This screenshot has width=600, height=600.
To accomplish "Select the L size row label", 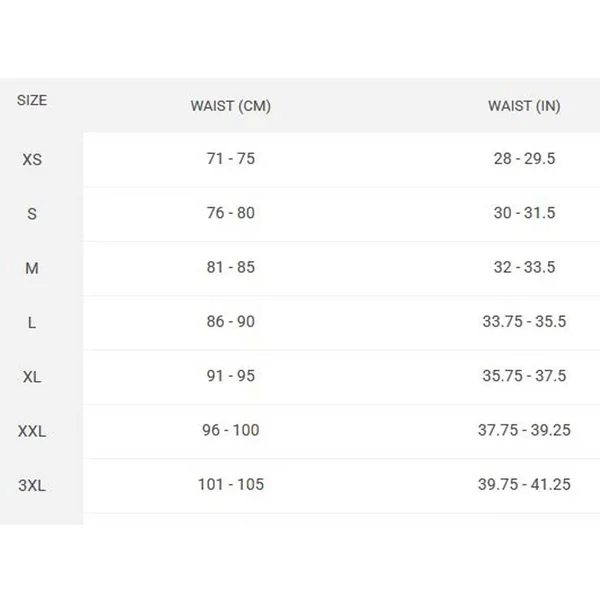I will tap(32, 323).
